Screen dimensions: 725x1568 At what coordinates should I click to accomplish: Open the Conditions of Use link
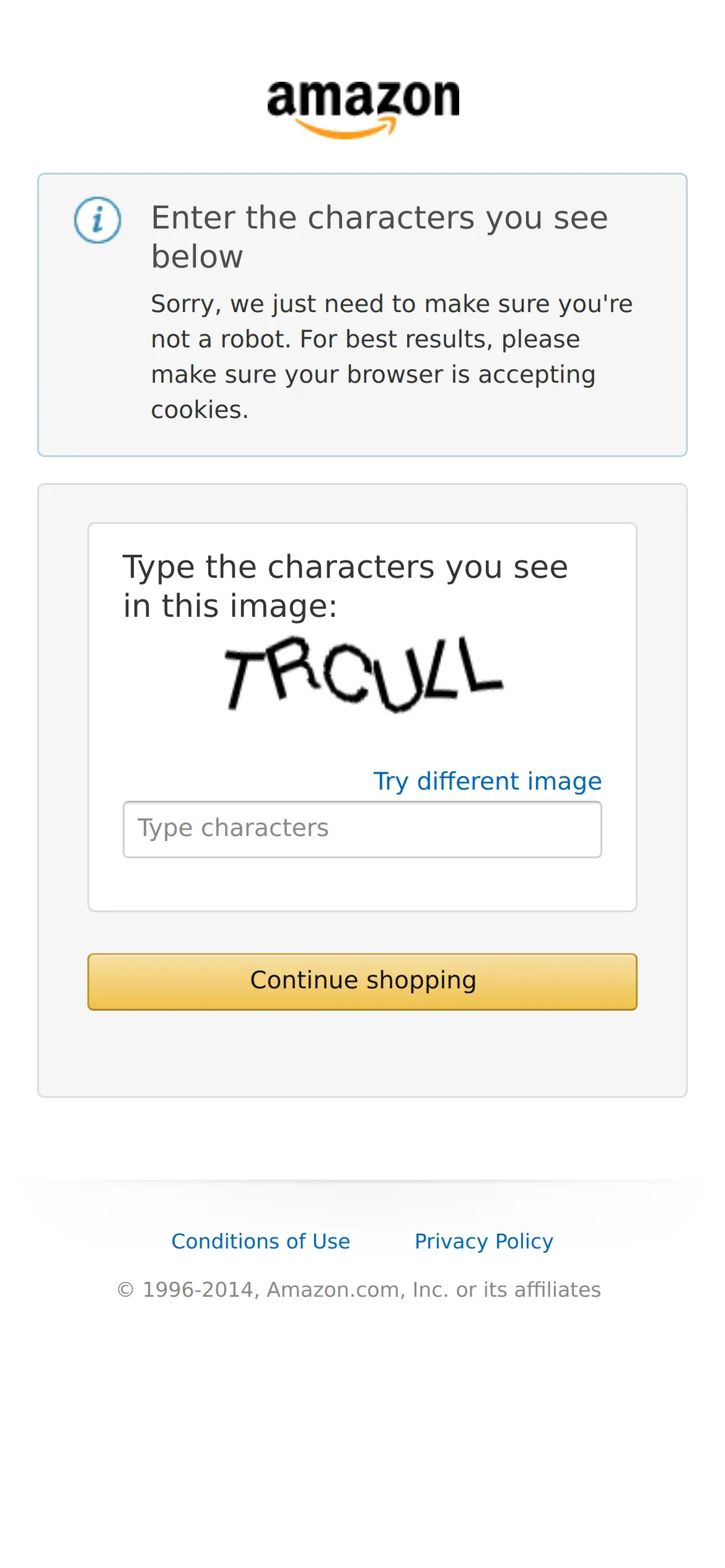(261, 1241)
